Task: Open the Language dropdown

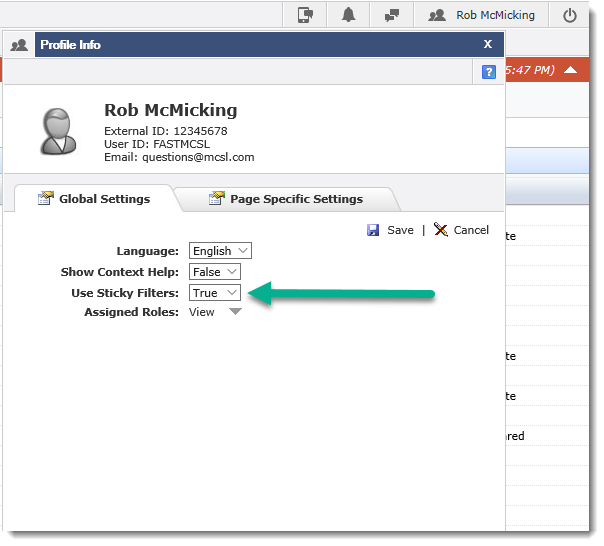Action: [x=220, y=251]
